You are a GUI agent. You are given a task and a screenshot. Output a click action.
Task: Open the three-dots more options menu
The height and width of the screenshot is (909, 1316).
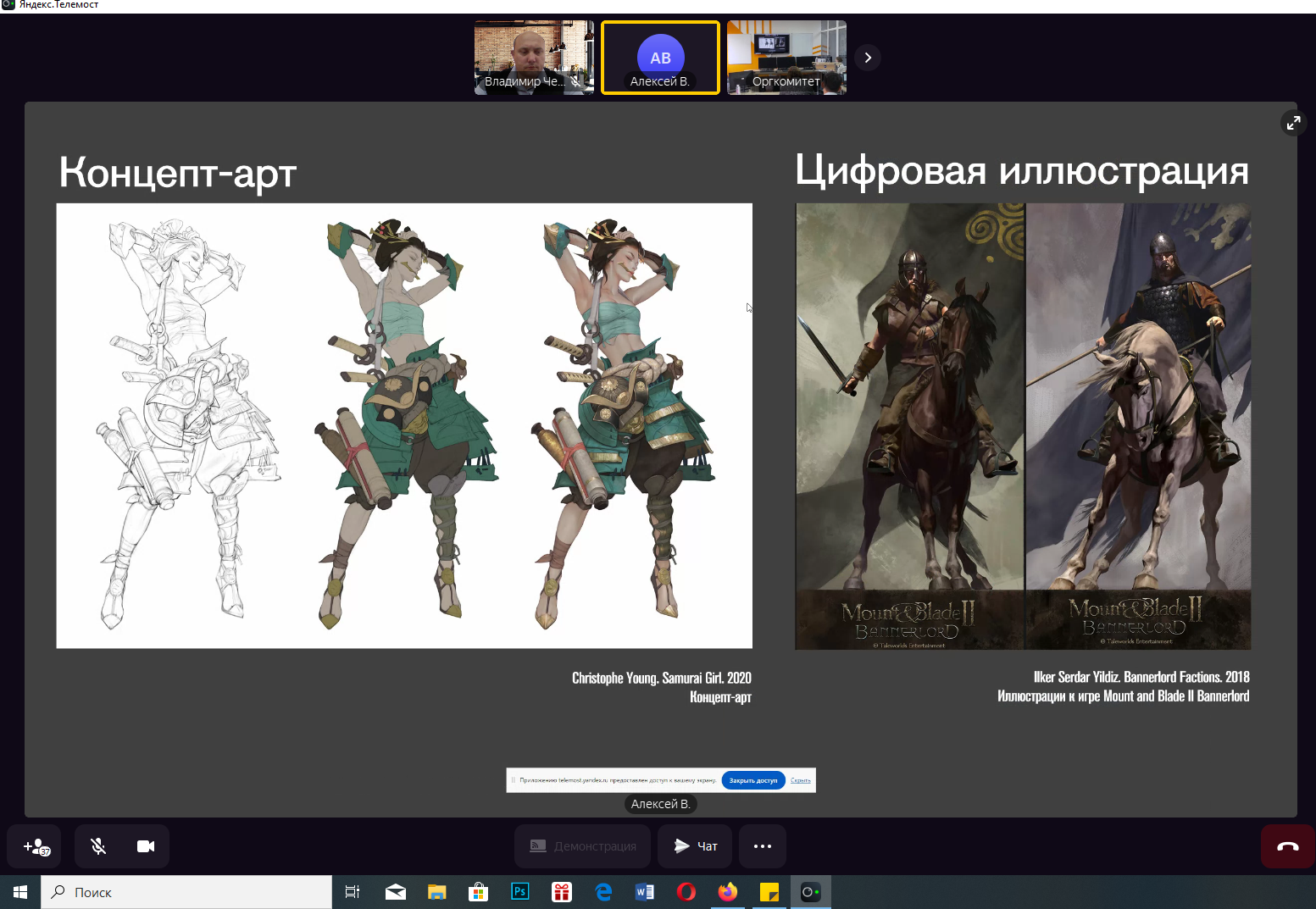tap(763, 846)
